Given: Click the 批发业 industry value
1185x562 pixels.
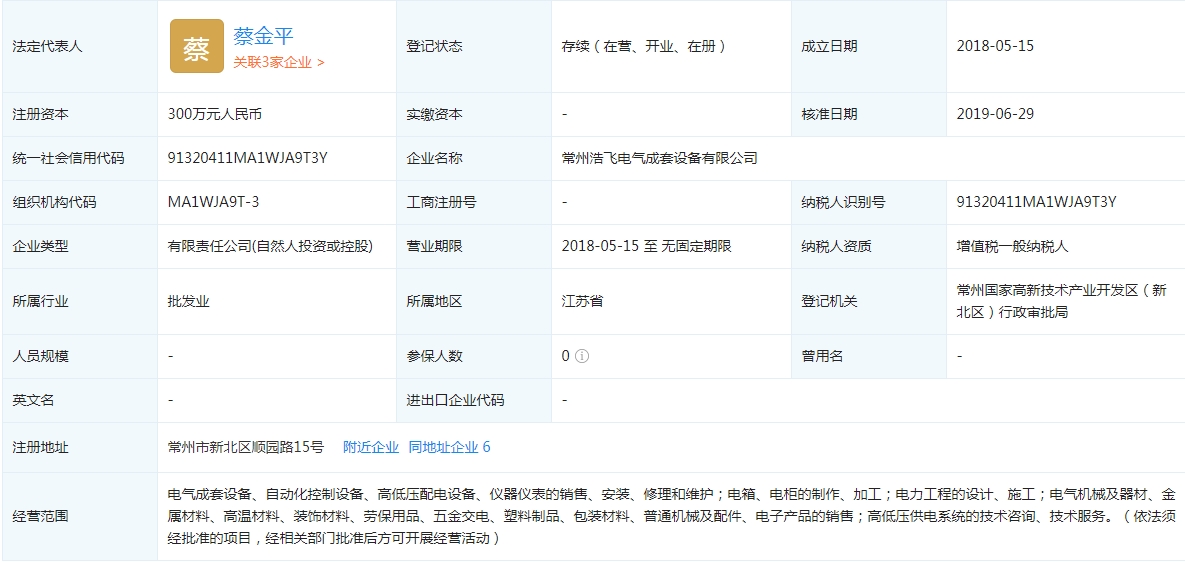Looking at the screenshot, I should click(x=189, y=301).
